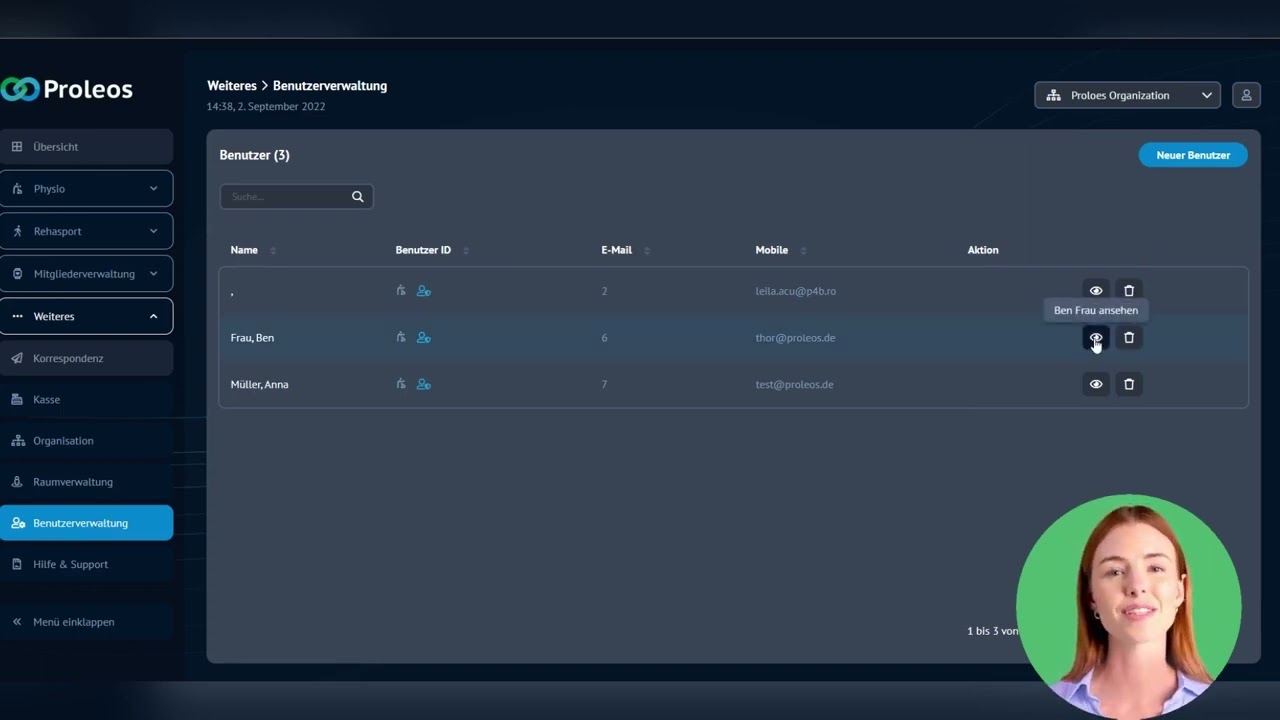Image resolution: width=1280 pixels, height=720 pixels.
Task: Click the Aktion column header
Action: coord(983,250)
